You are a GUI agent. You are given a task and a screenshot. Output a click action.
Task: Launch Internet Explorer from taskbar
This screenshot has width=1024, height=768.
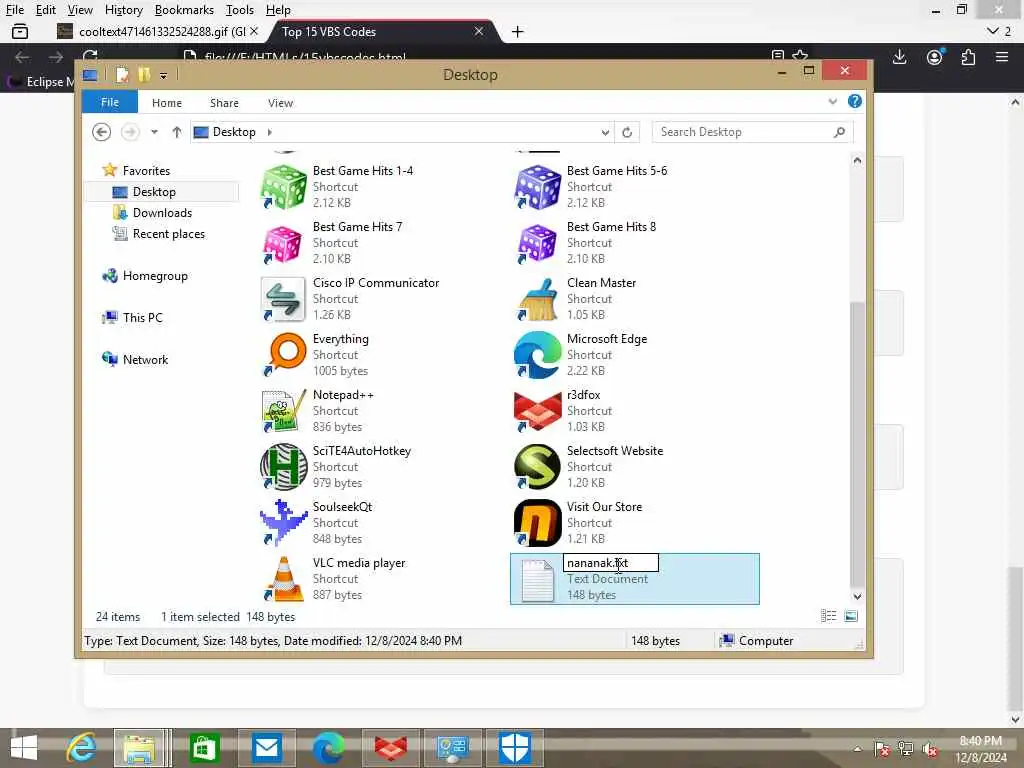81,748
